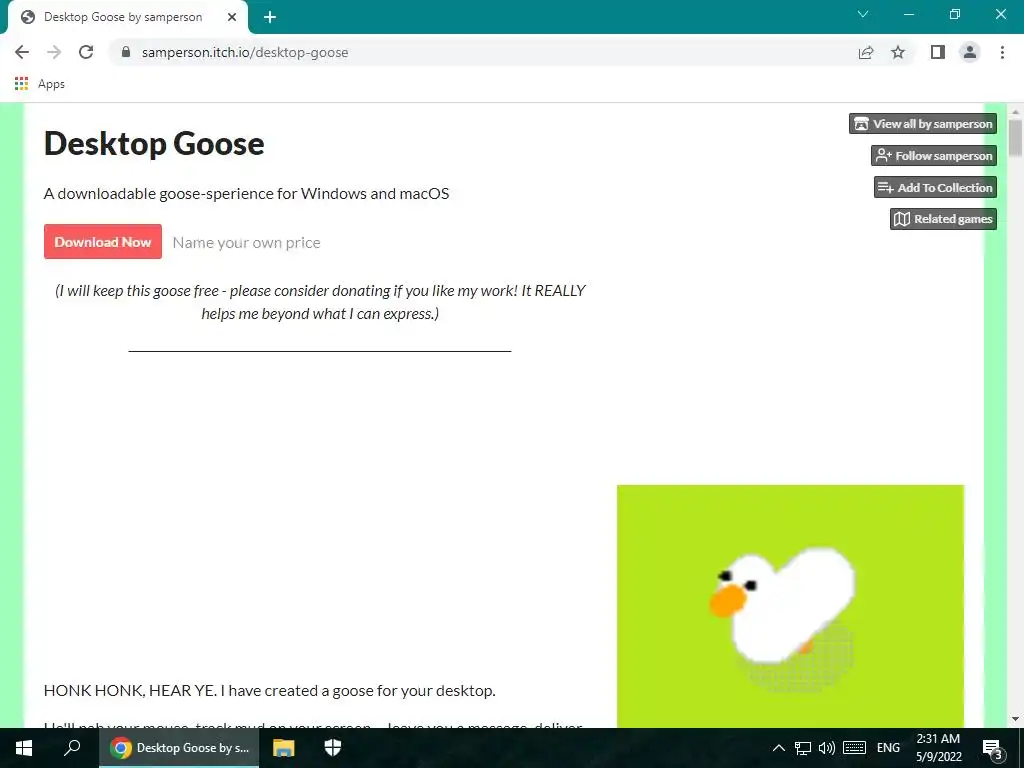This screenshot has height=768, width=1024.
Task: Open Windows taskbar search
Action: point(72,748)
